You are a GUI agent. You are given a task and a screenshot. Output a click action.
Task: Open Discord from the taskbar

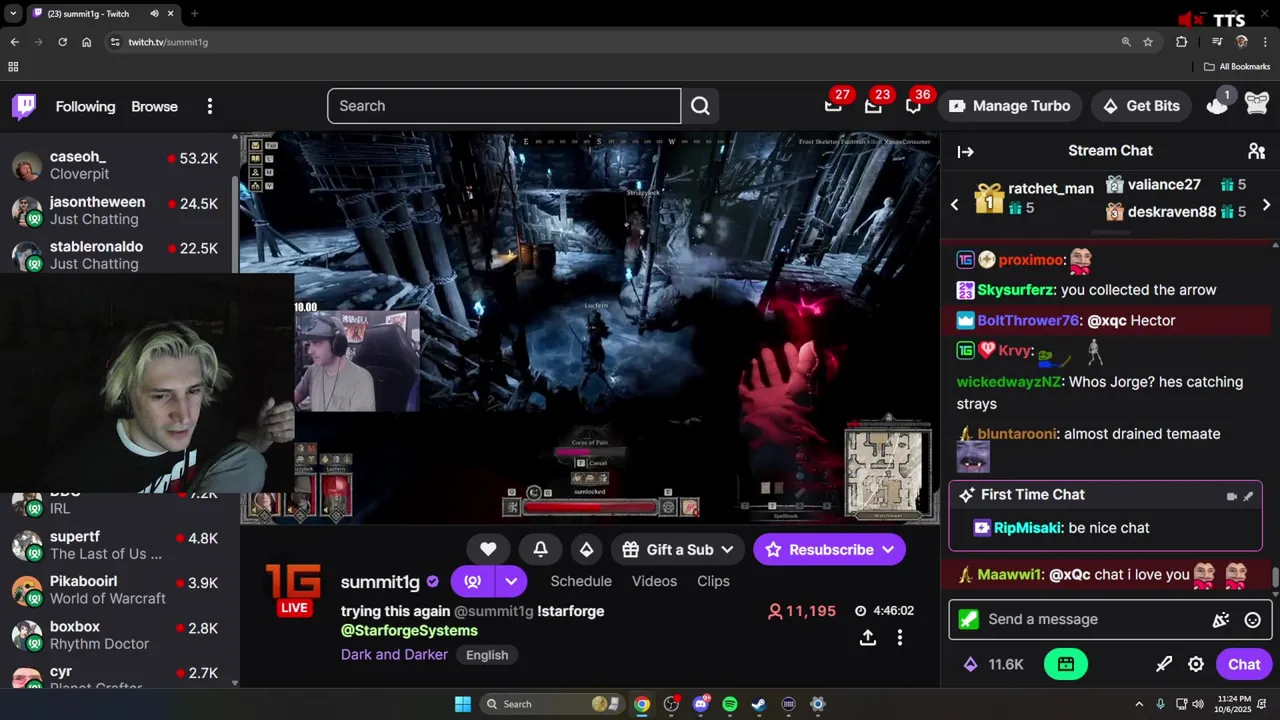pyautogui.click(x=700, y=704)
